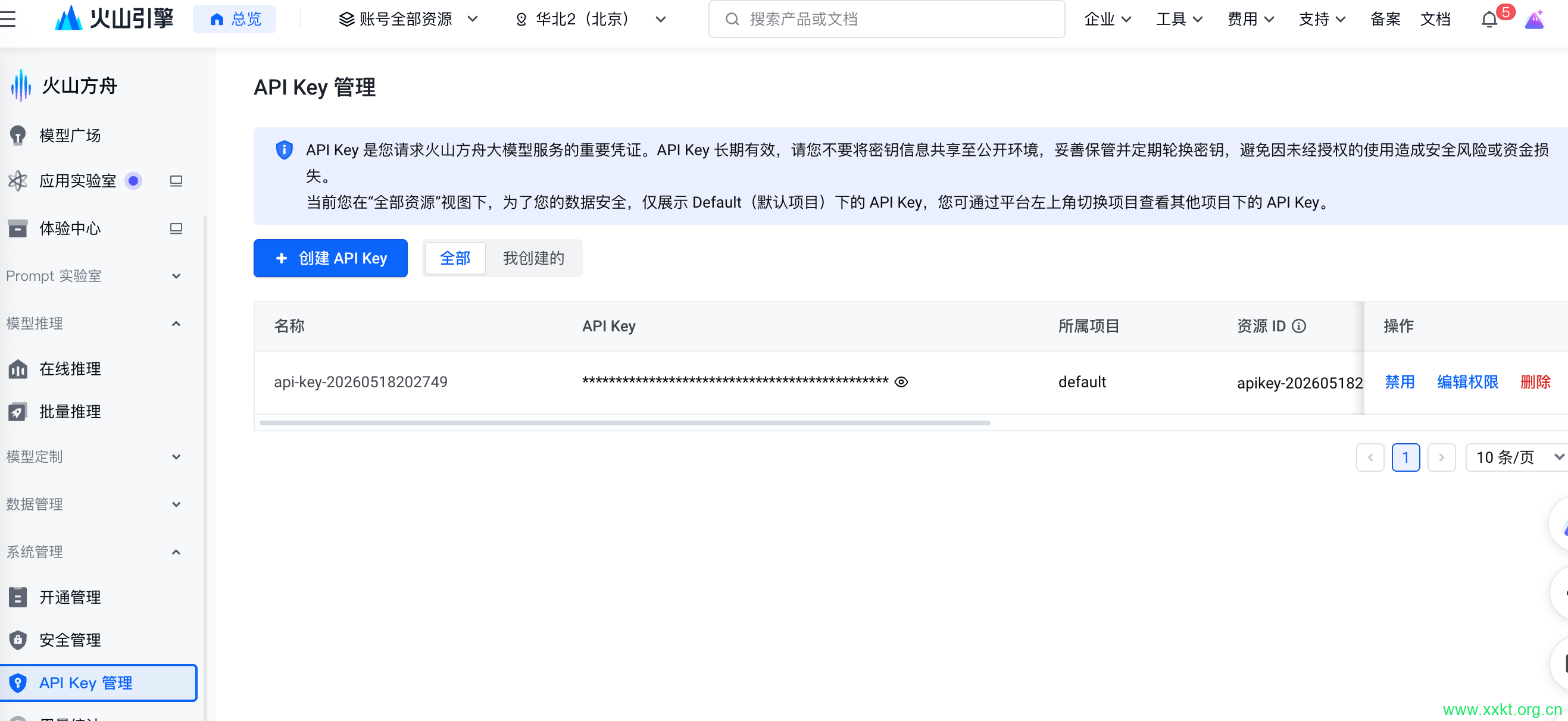
Task: Click the 所属项目 column header
Action: pos(1089,326)
